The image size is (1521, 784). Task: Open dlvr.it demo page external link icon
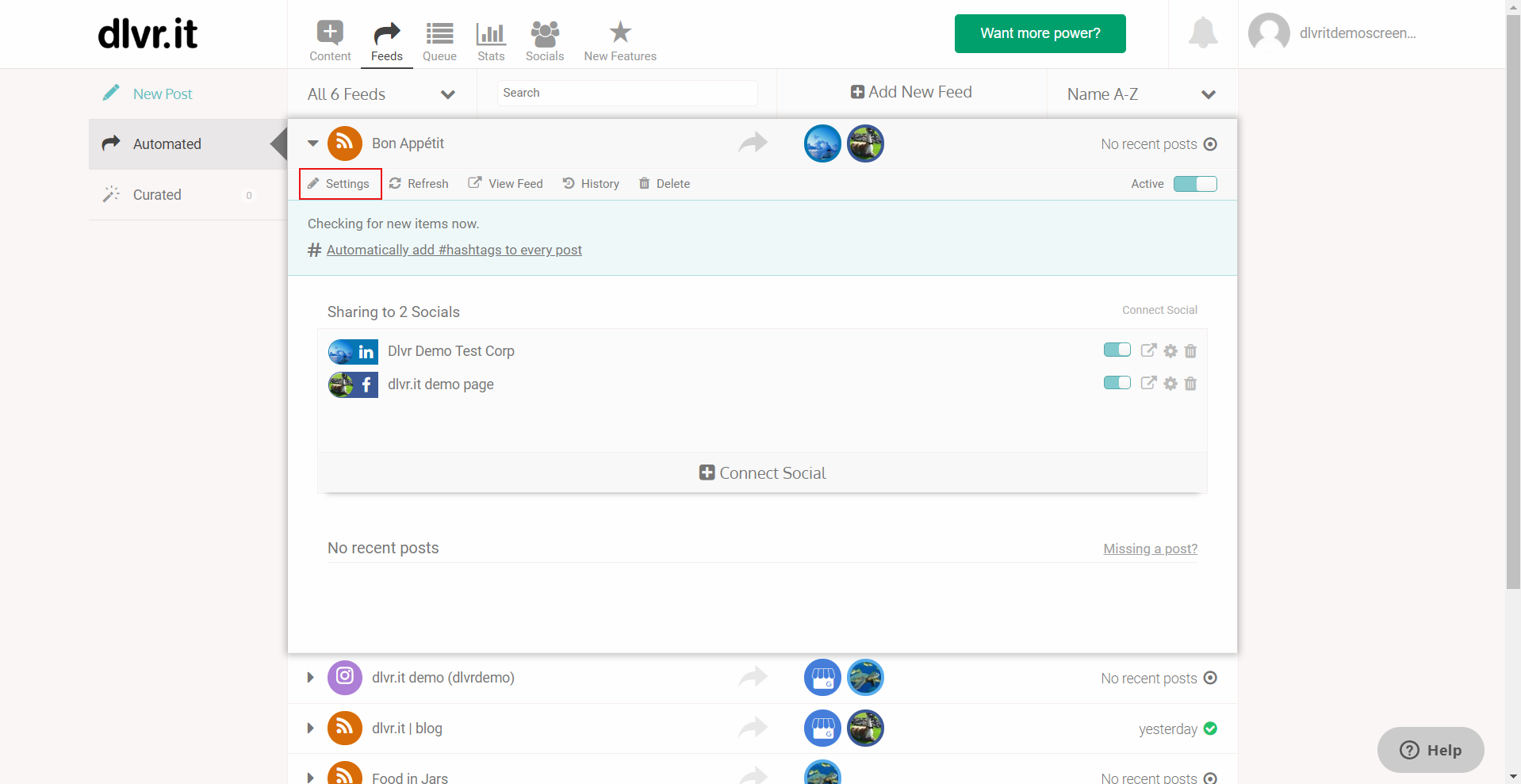coord(1147,383)
